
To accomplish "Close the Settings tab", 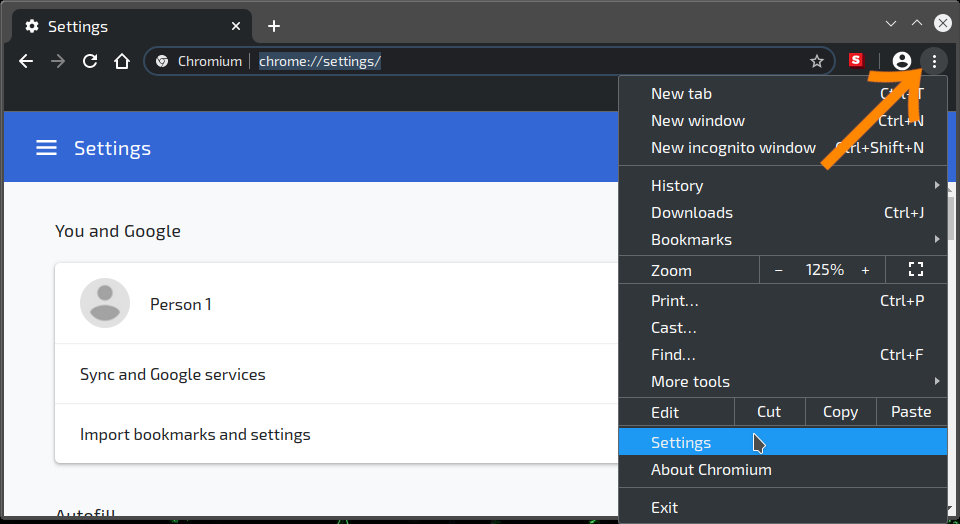I will point(236,26).
